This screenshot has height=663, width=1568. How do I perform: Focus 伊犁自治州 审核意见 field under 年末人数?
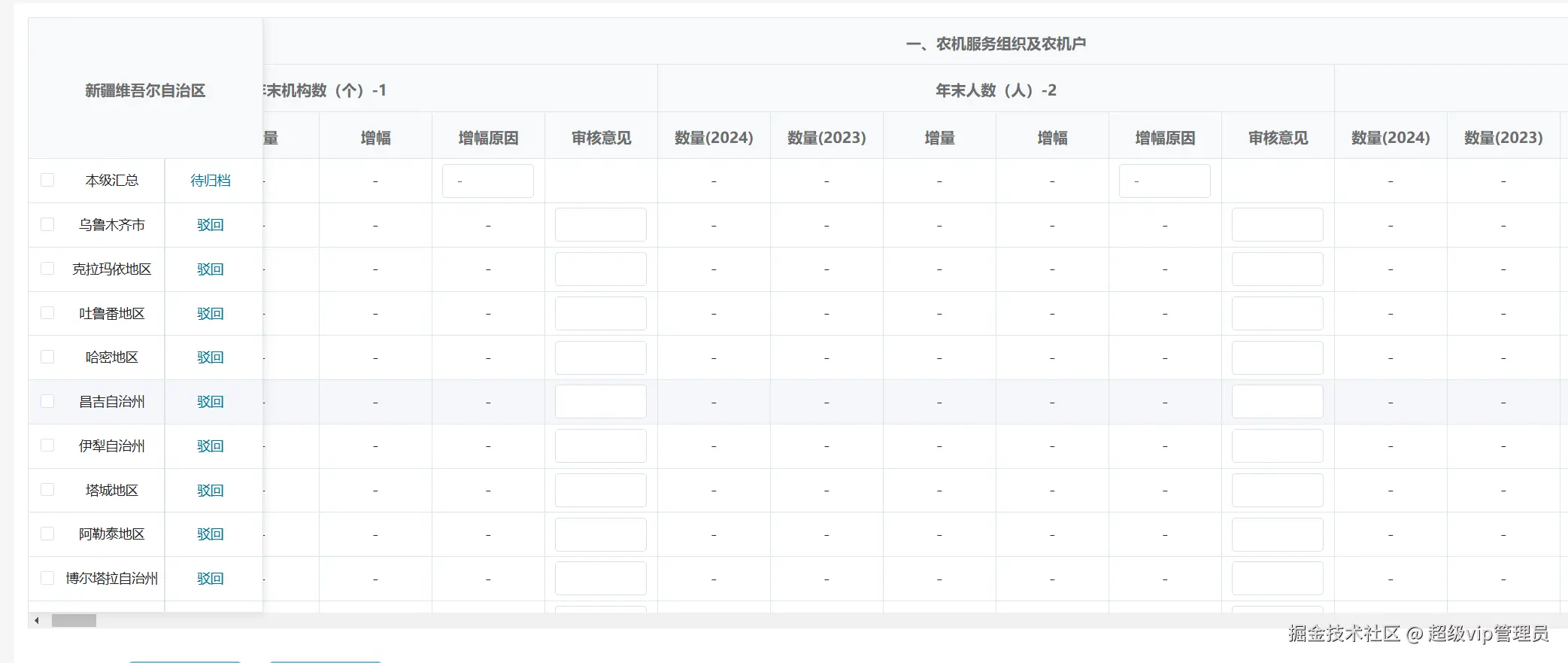click(x=1278, y=446)
